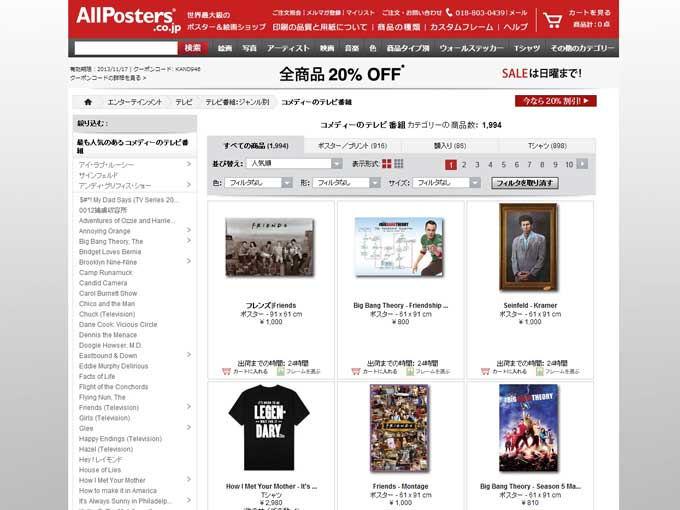Go to next results page arrow
The image size is (680, 510).
click(582, 164)
